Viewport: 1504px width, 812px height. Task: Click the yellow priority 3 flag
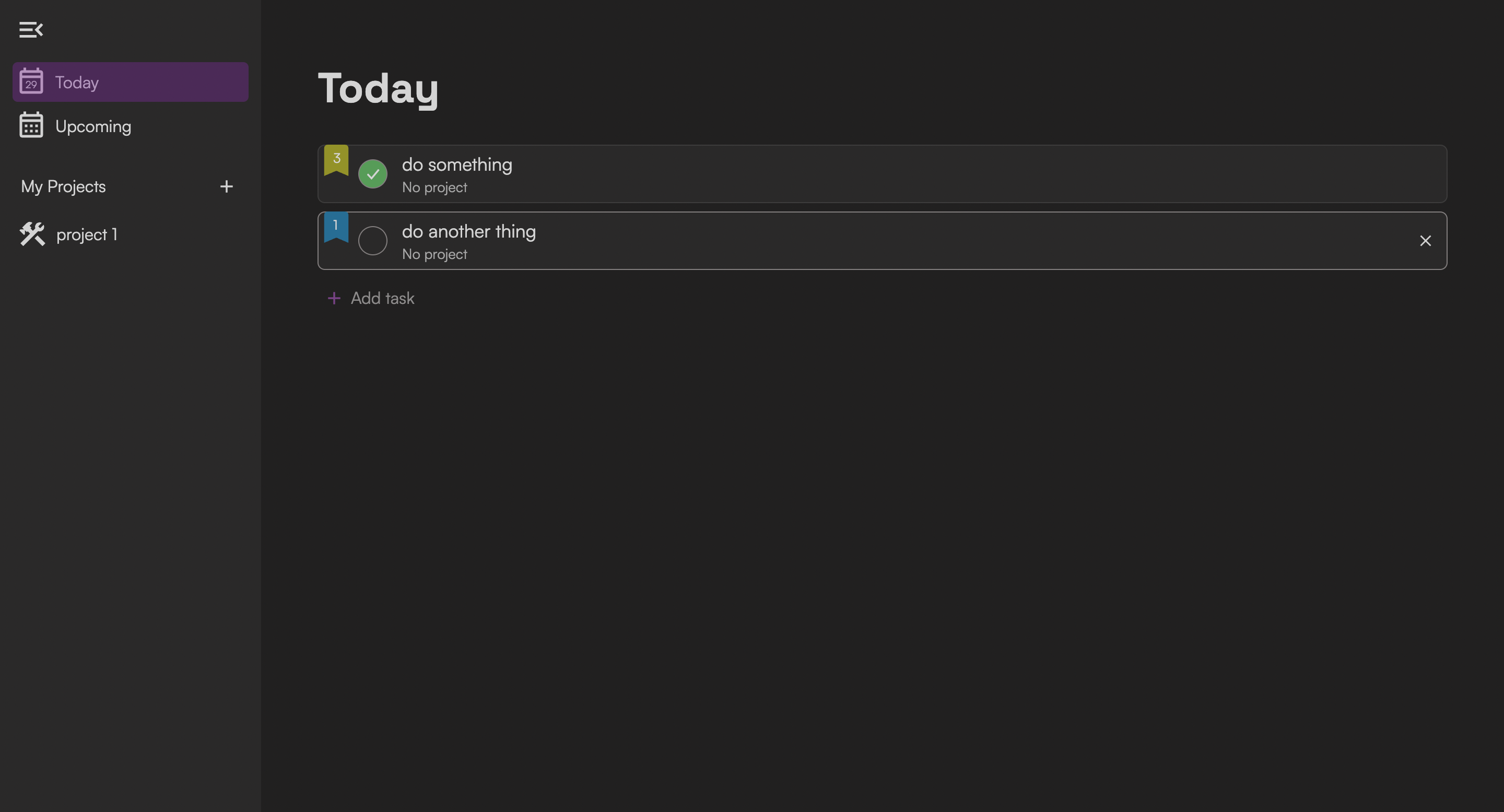pyautogui.click(x=336, y=159)
